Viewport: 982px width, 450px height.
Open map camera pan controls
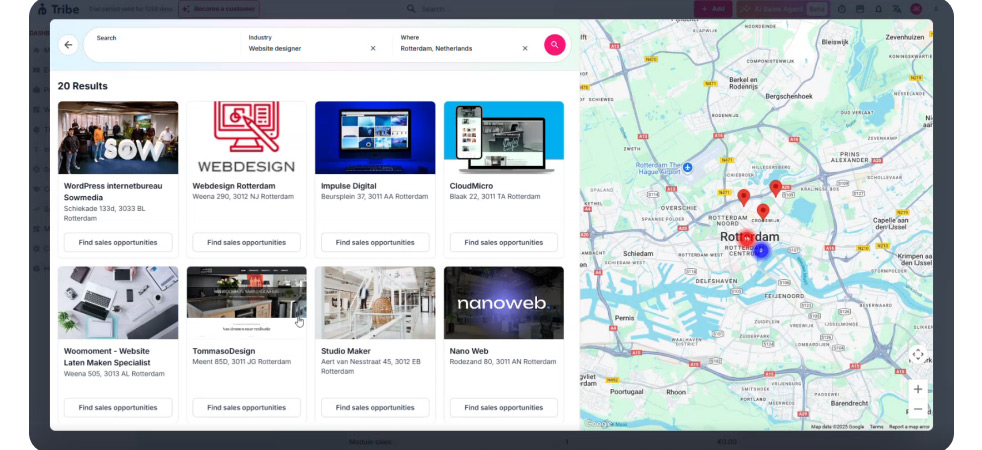coord(917,355)
